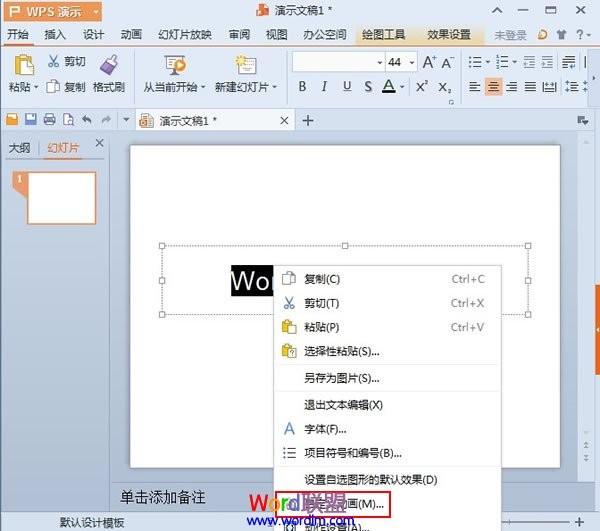Toggle Italic formatting

(324, 87)
